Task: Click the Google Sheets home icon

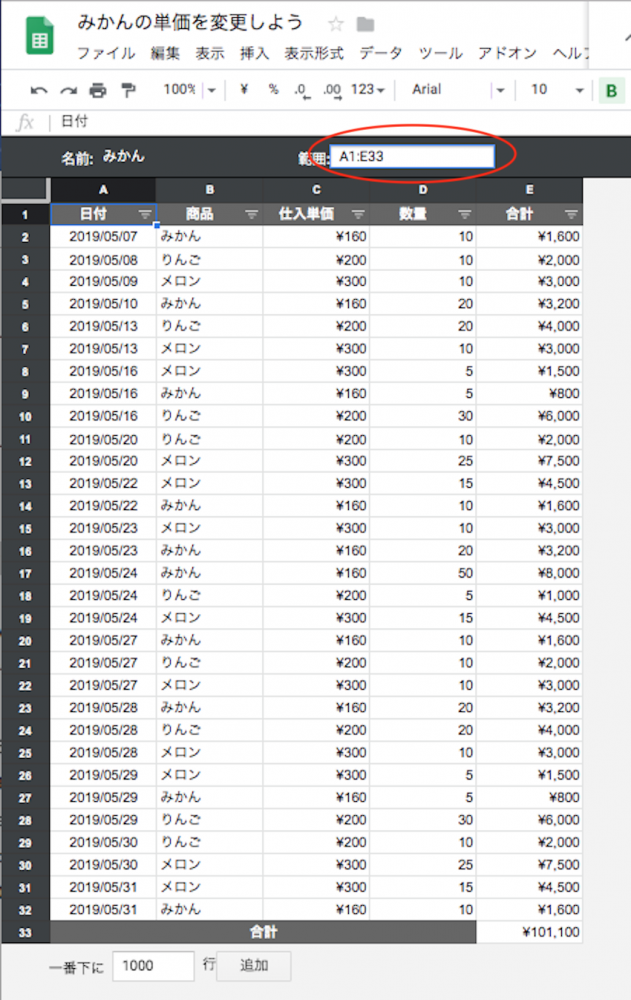Action: tap(40, 37)
